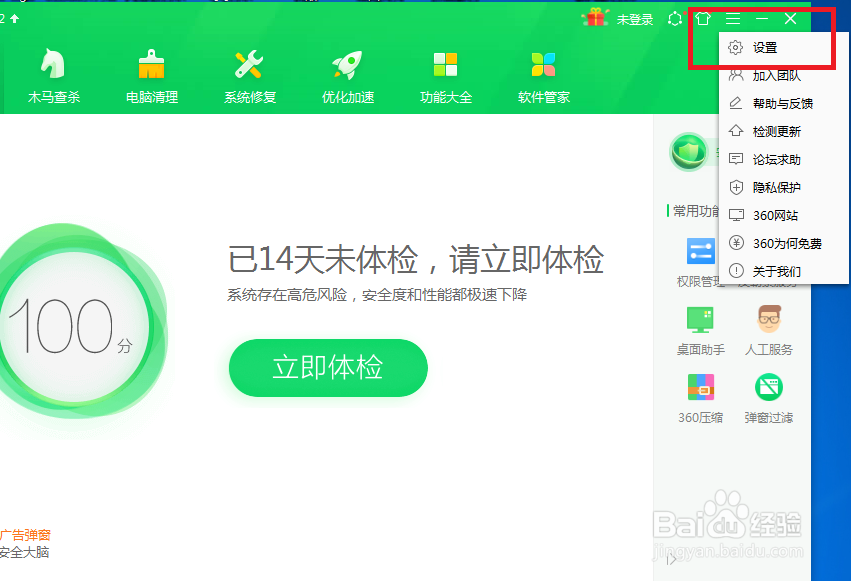Open 弹窗过滤 popup filter

point(769,399)
